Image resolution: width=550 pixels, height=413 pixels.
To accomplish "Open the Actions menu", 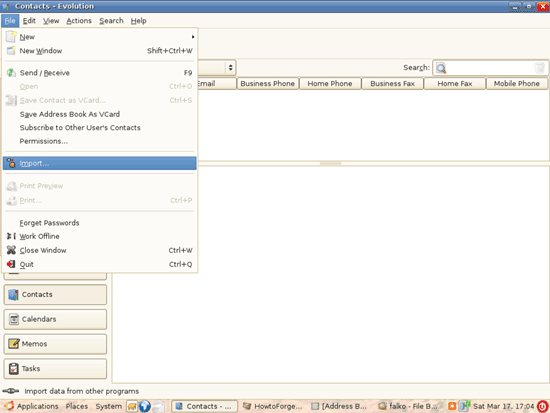I will tap(79, 21).
